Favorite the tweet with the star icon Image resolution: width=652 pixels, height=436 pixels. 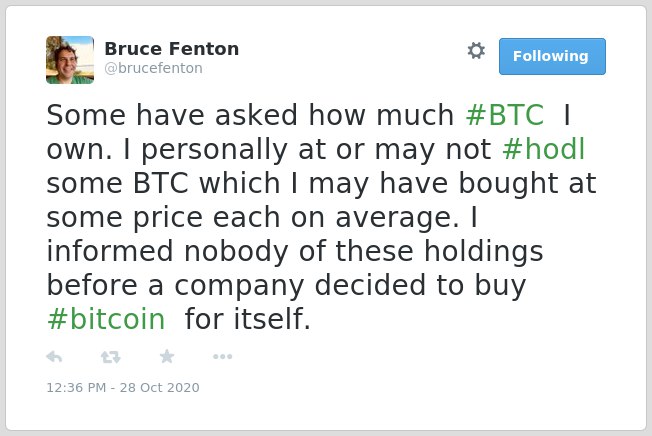pyautogui.click(x=167, y=356)
